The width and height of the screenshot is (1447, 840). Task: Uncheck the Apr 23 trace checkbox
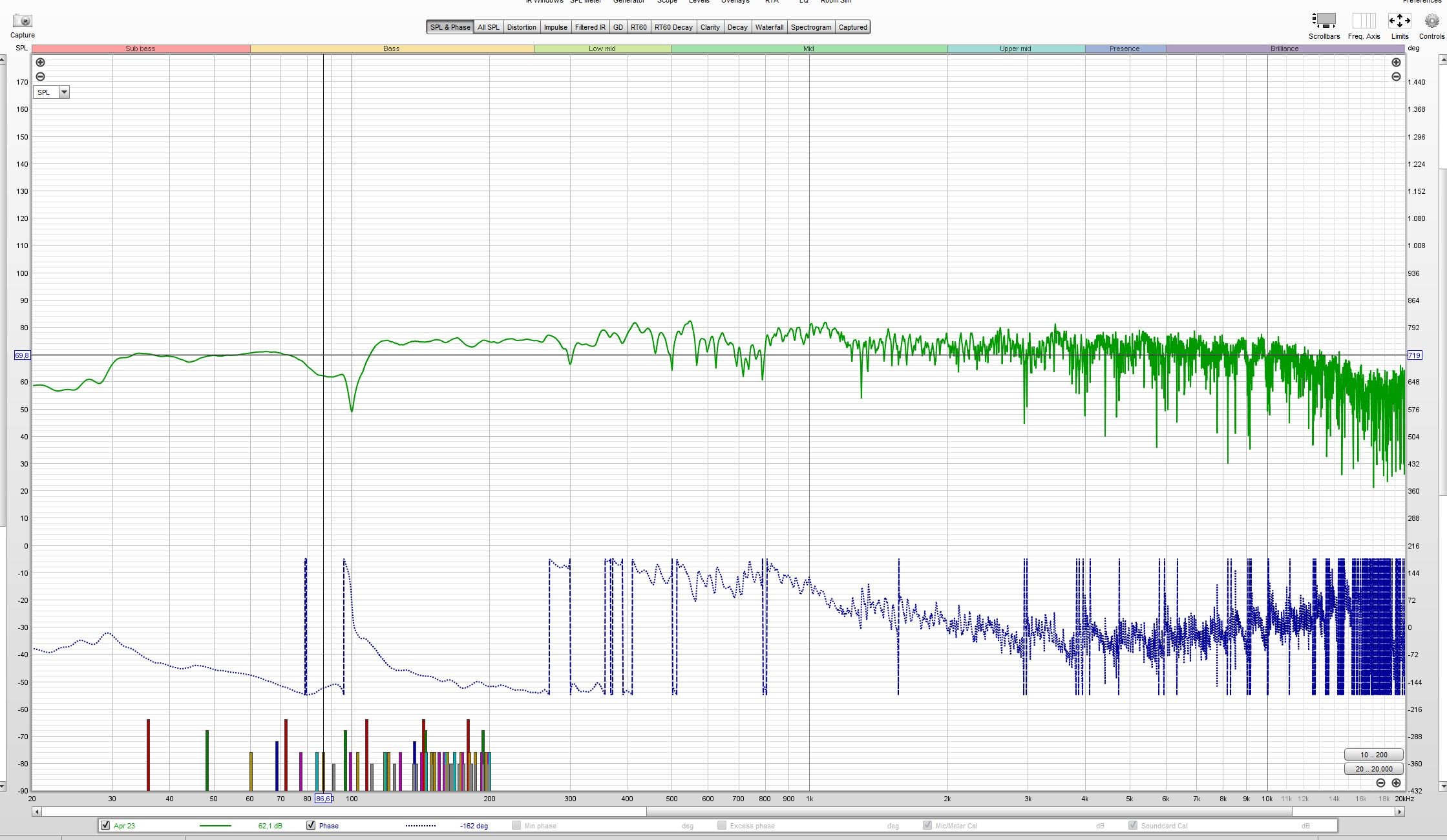pyautogui.click(x=105, y=825)
